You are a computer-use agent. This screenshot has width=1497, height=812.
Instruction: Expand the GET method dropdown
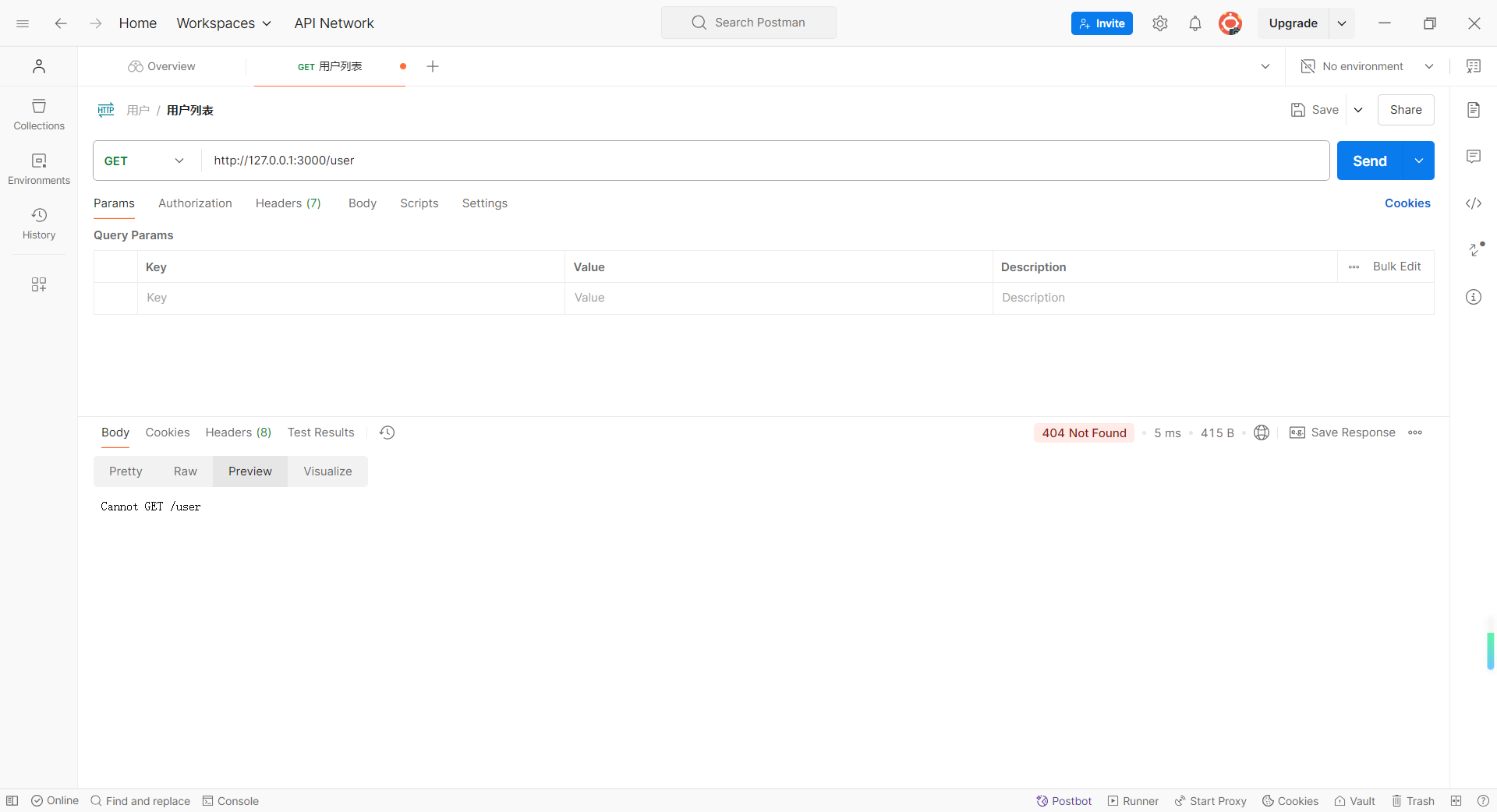click(x=145, y=161)
